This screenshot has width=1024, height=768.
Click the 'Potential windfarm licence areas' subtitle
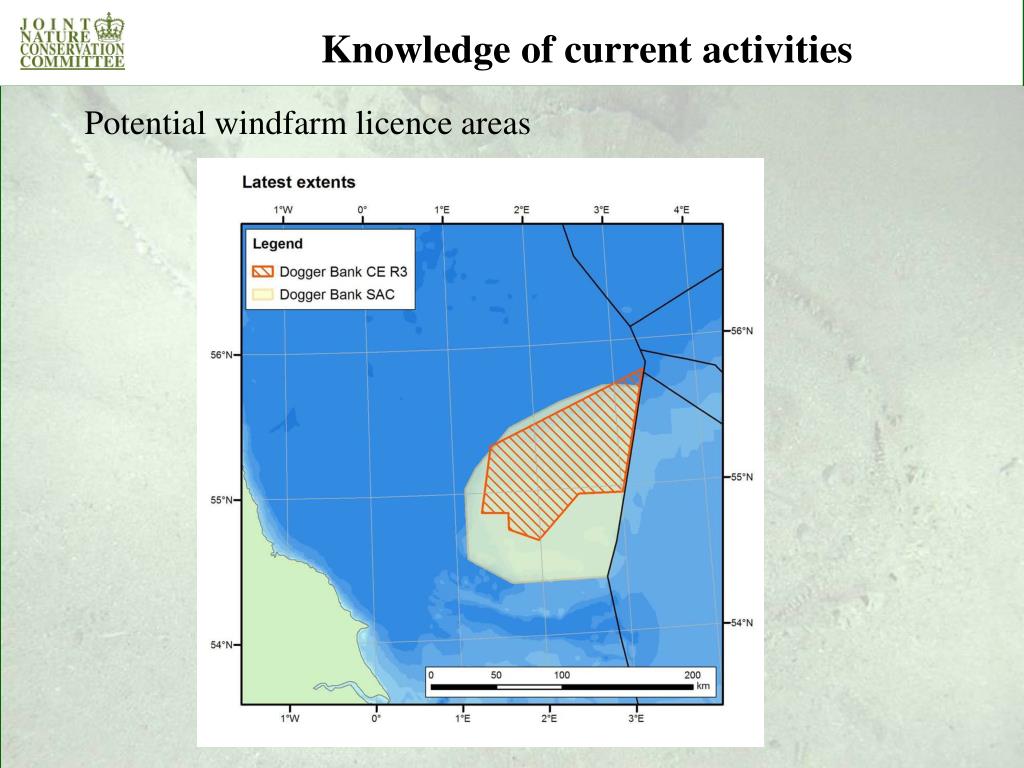pos(307,123)
